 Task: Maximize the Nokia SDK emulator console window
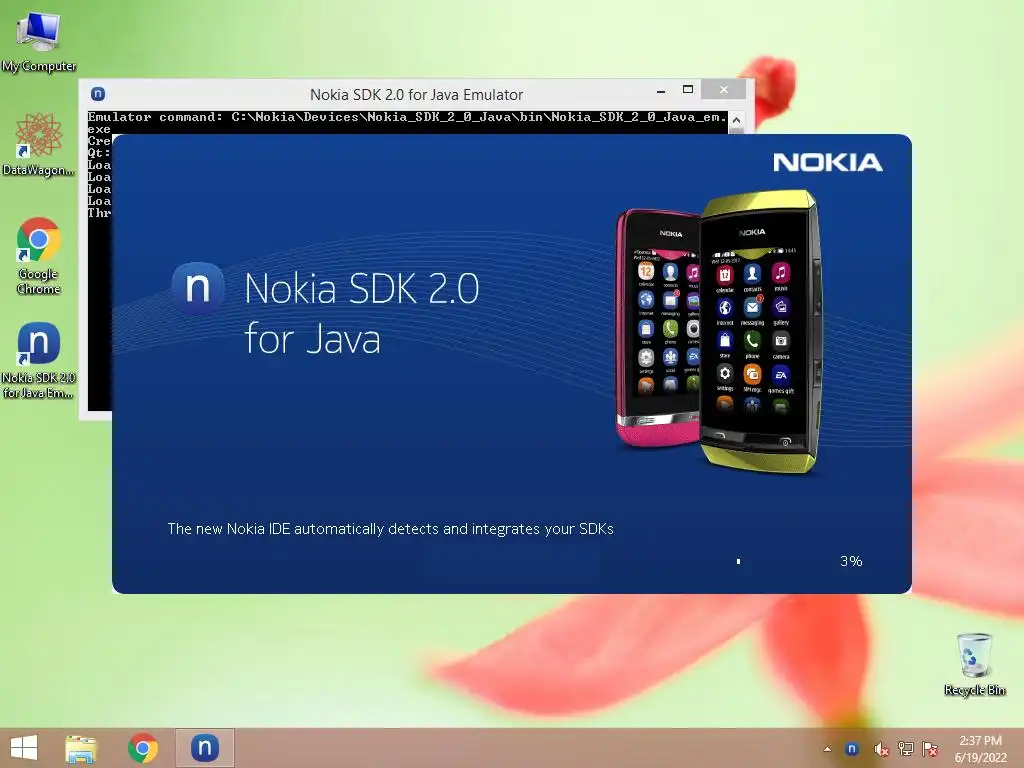(688, 89)
